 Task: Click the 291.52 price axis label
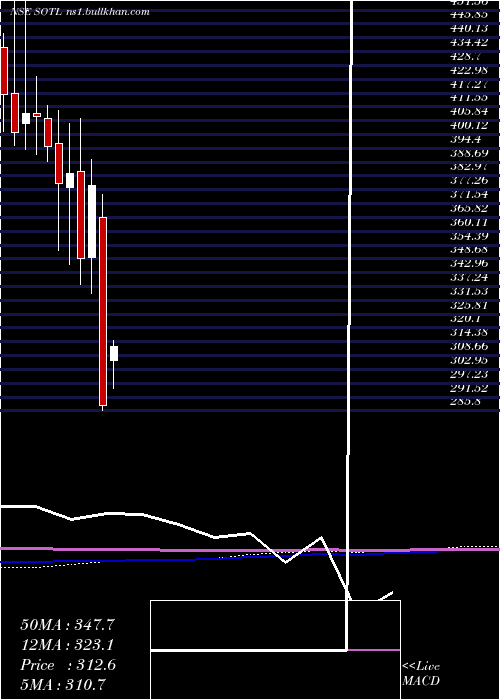(469, 388)
